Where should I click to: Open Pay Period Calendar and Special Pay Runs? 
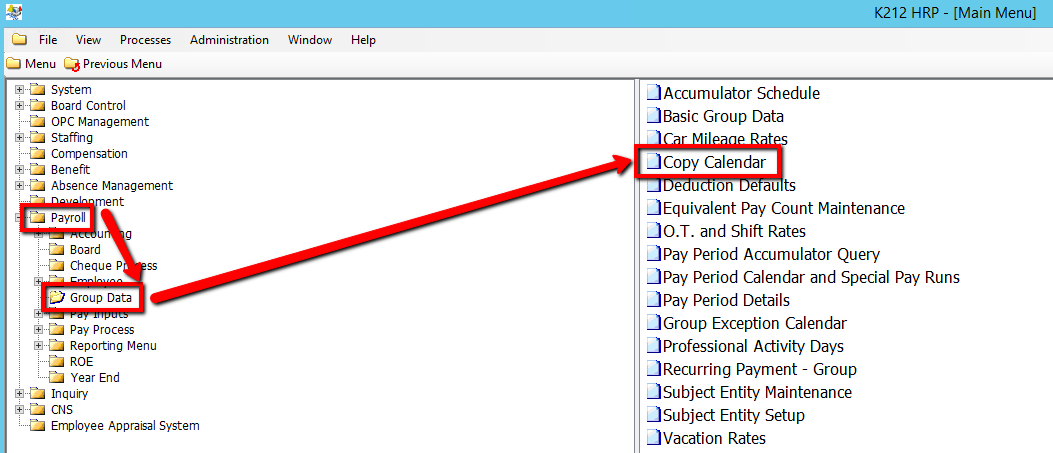pyautogui.click(x=810, y=277)
